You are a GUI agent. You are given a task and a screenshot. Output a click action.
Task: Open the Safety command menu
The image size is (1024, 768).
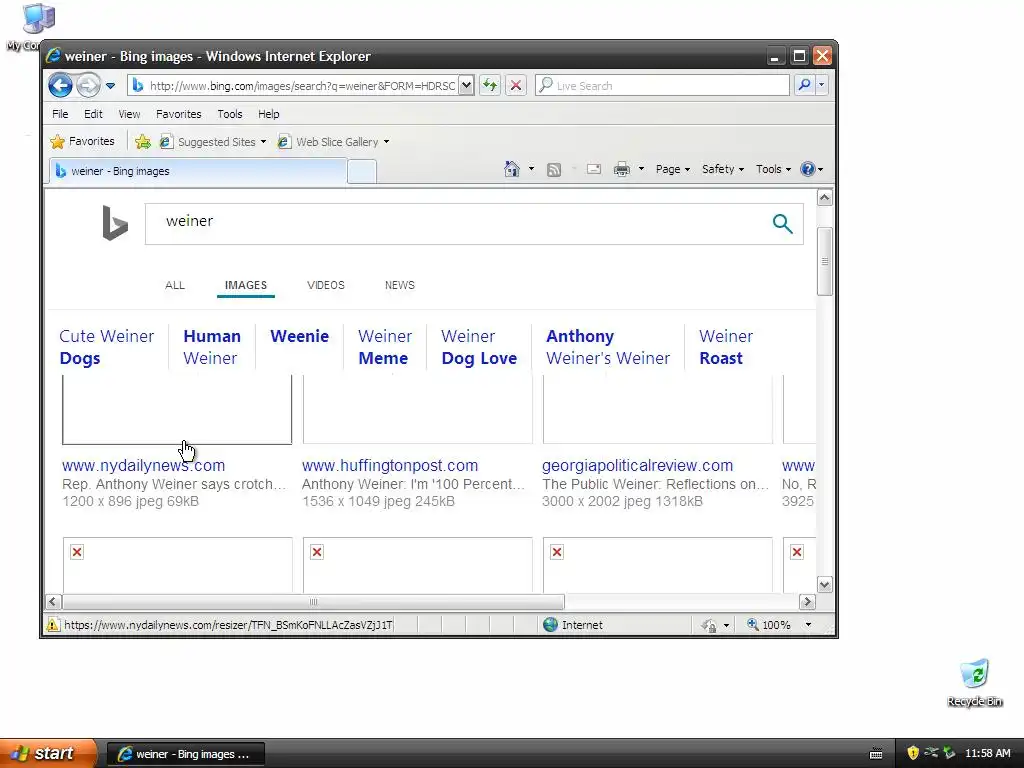(x=722, y=169)
